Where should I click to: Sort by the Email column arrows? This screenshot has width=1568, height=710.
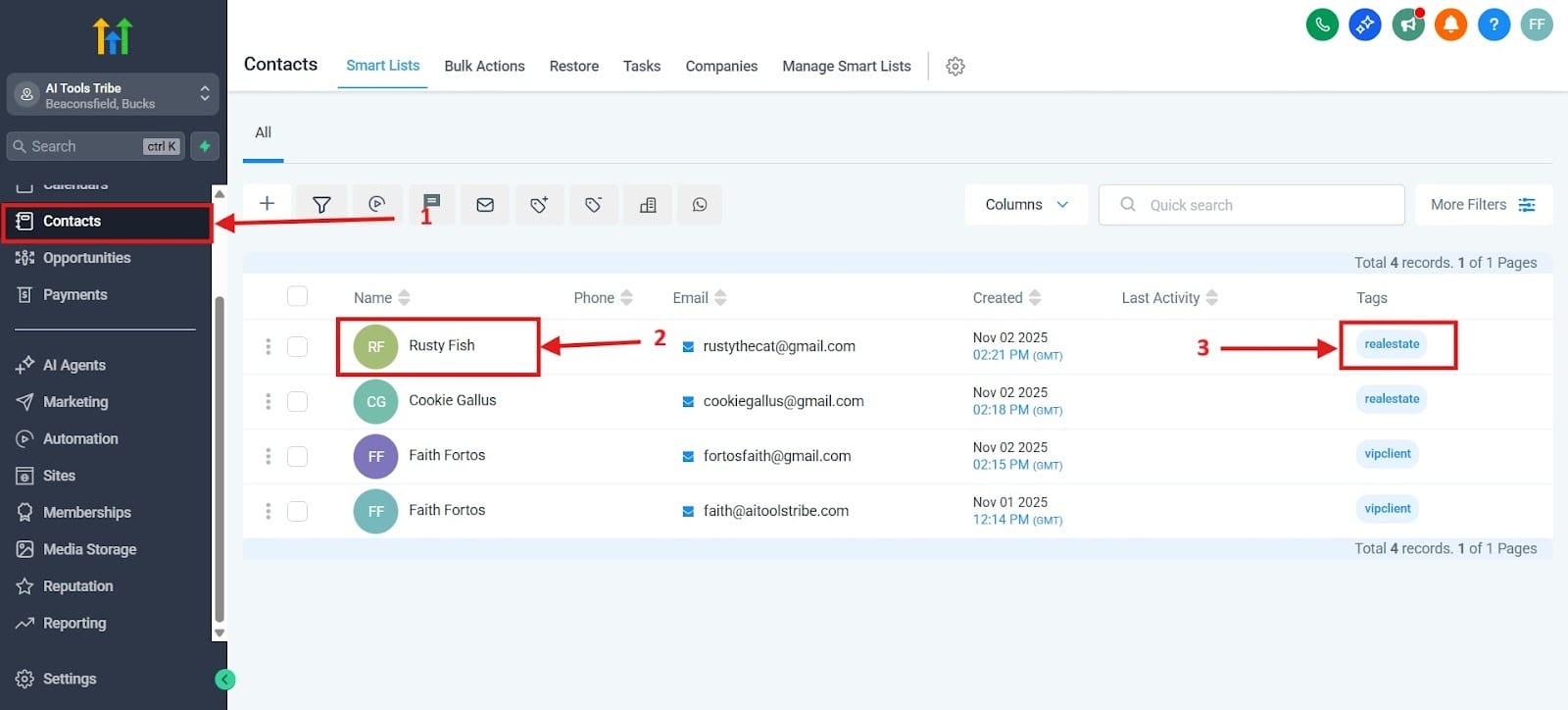(x=720, y=297)
